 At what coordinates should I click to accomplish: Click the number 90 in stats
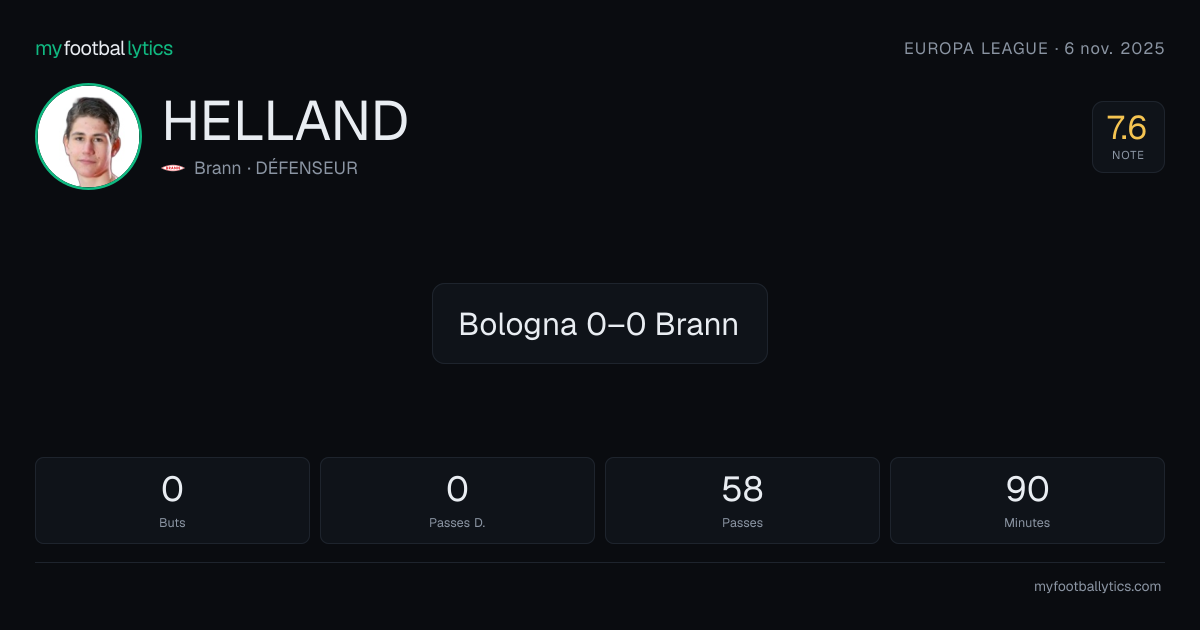[x=1027, y=489]
